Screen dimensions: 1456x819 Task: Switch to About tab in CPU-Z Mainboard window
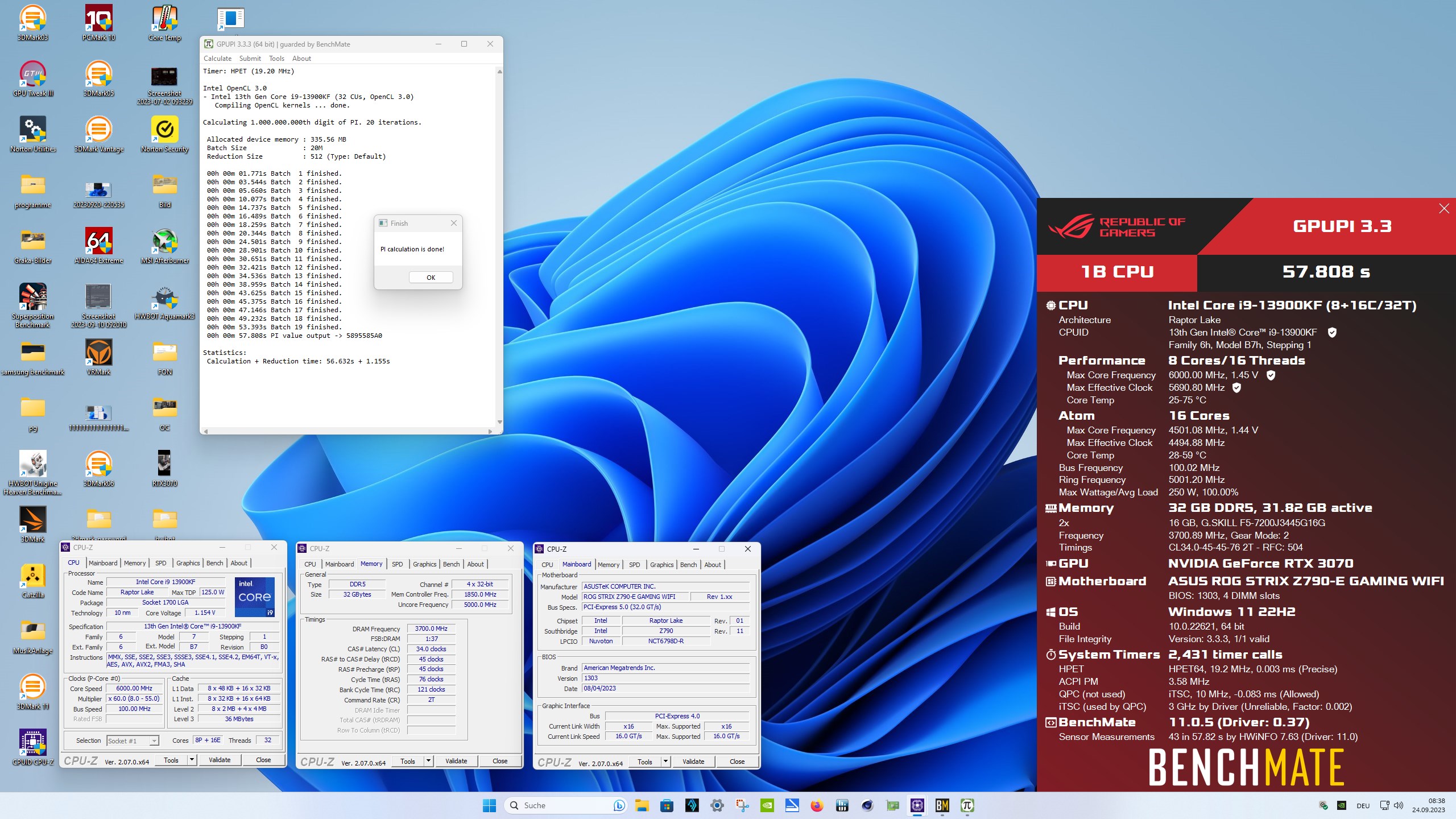click(713, 565)
